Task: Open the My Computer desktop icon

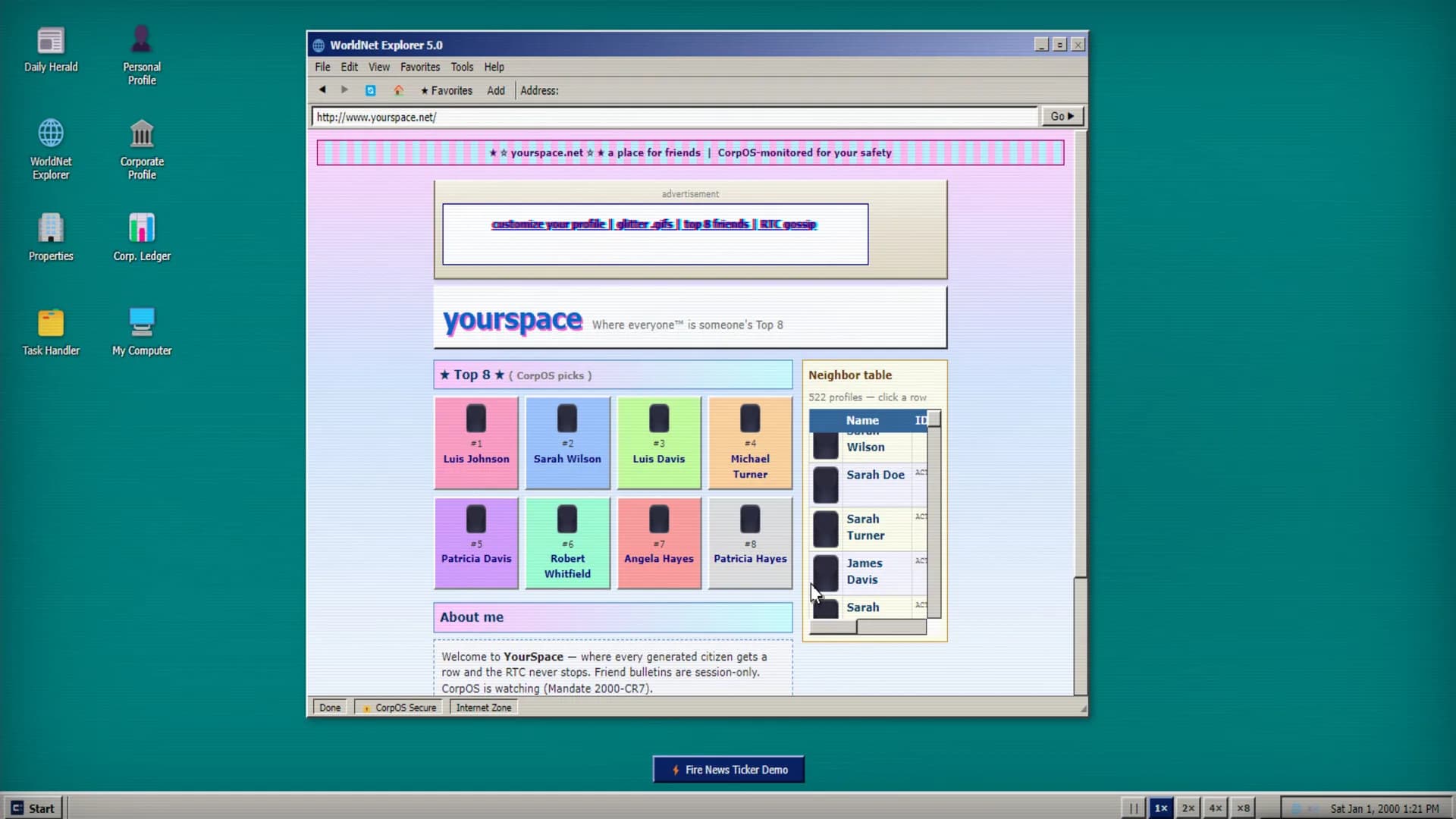Action: click(x=142, y=332)
